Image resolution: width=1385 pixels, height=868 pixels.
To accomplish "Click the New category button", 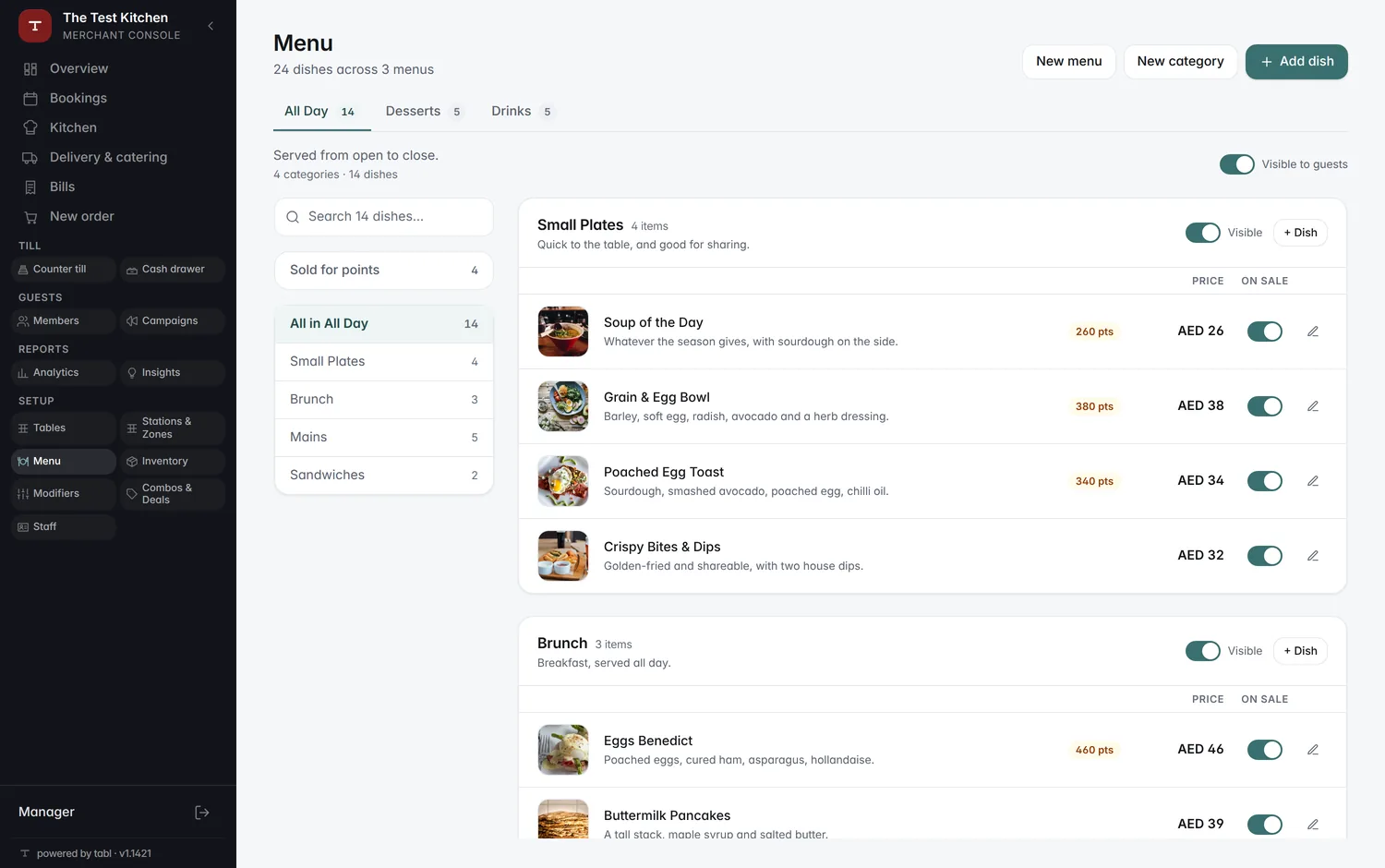I will pos(1180,62).
